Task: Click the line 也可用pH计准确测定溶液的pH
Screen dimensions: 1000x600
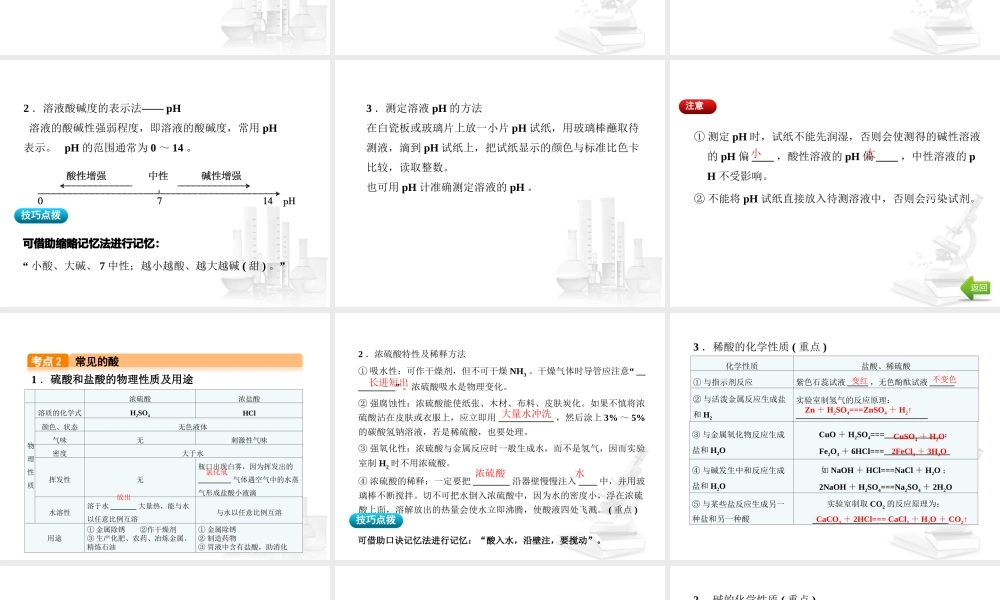Action: coord(449,187)
